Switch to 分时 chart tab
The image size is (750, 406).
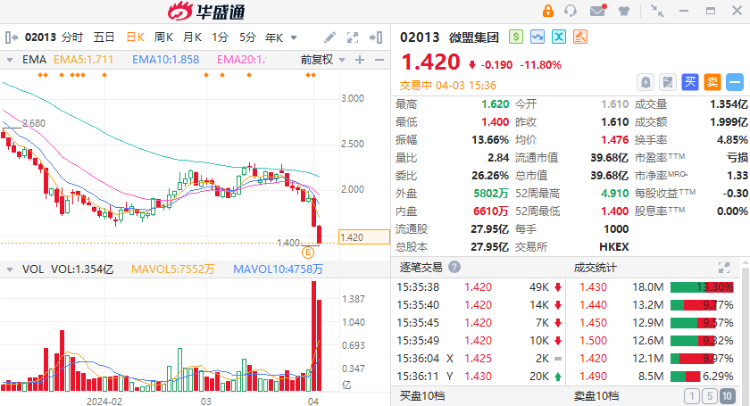coord(72,37)
